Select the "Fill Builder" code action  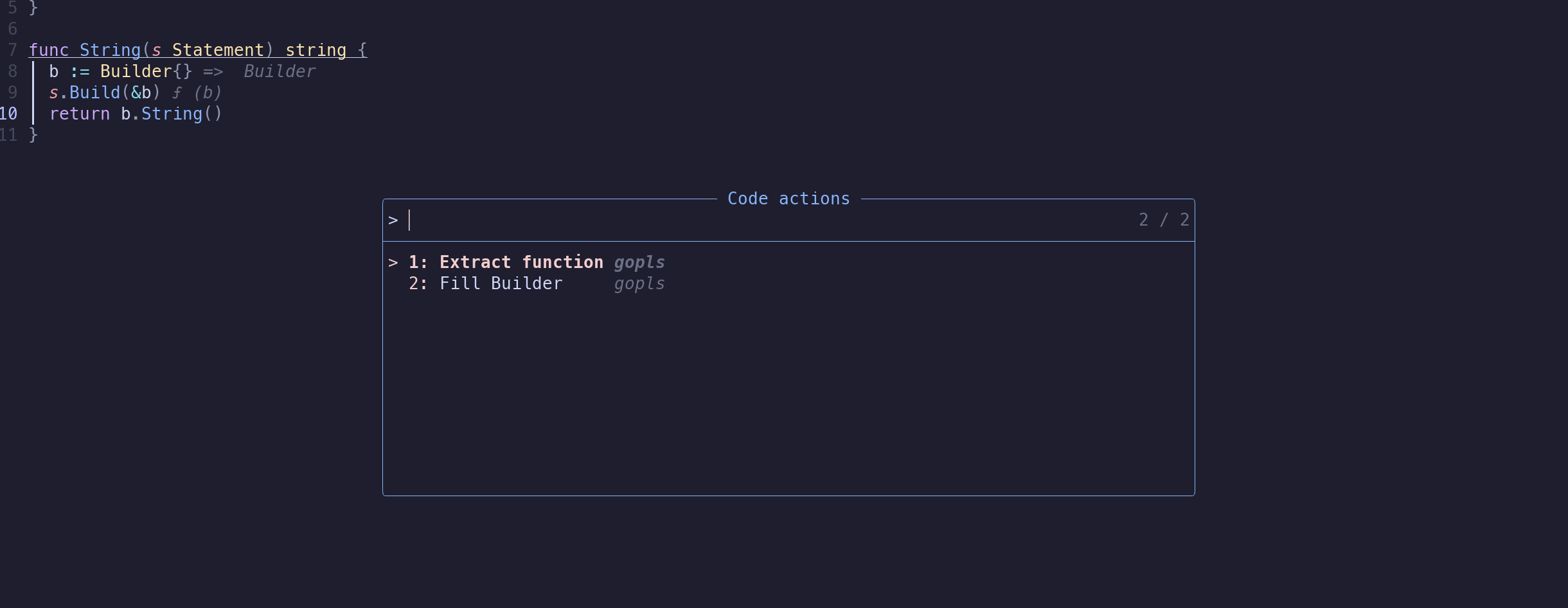(501, 283)
